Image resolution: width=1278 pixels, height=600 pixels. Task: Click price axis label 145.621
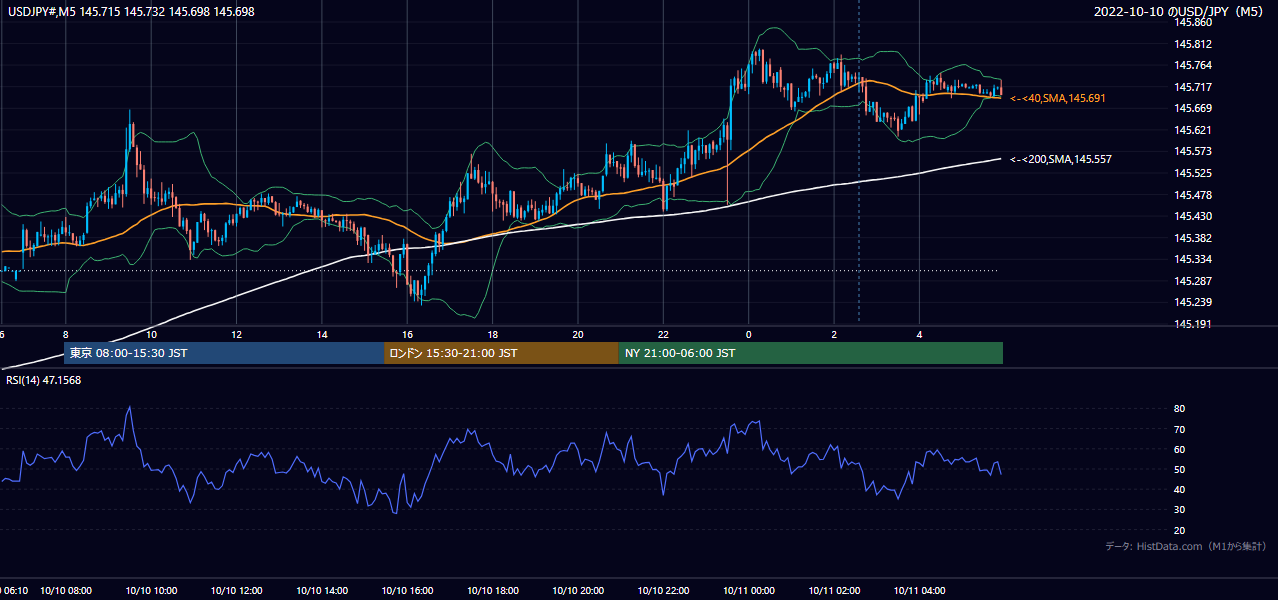click(1192, 130)
